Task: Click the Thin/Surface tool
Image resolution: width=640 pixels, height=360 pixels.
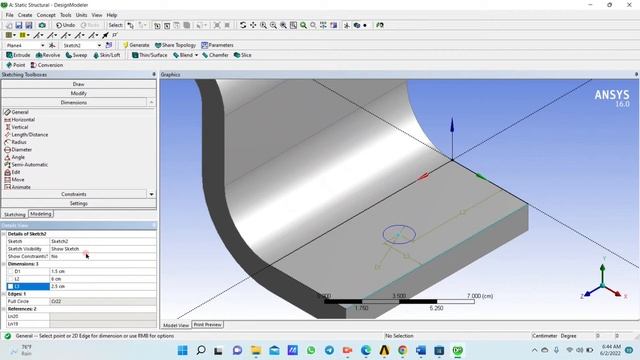Action: click(149, 55)
